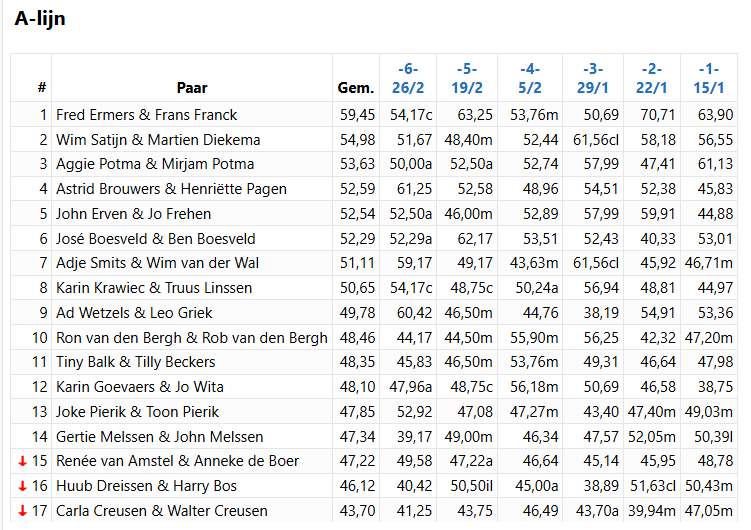Click the 51,63cl score cell
This screenshot has width=751, height=530.
[653, 486]
